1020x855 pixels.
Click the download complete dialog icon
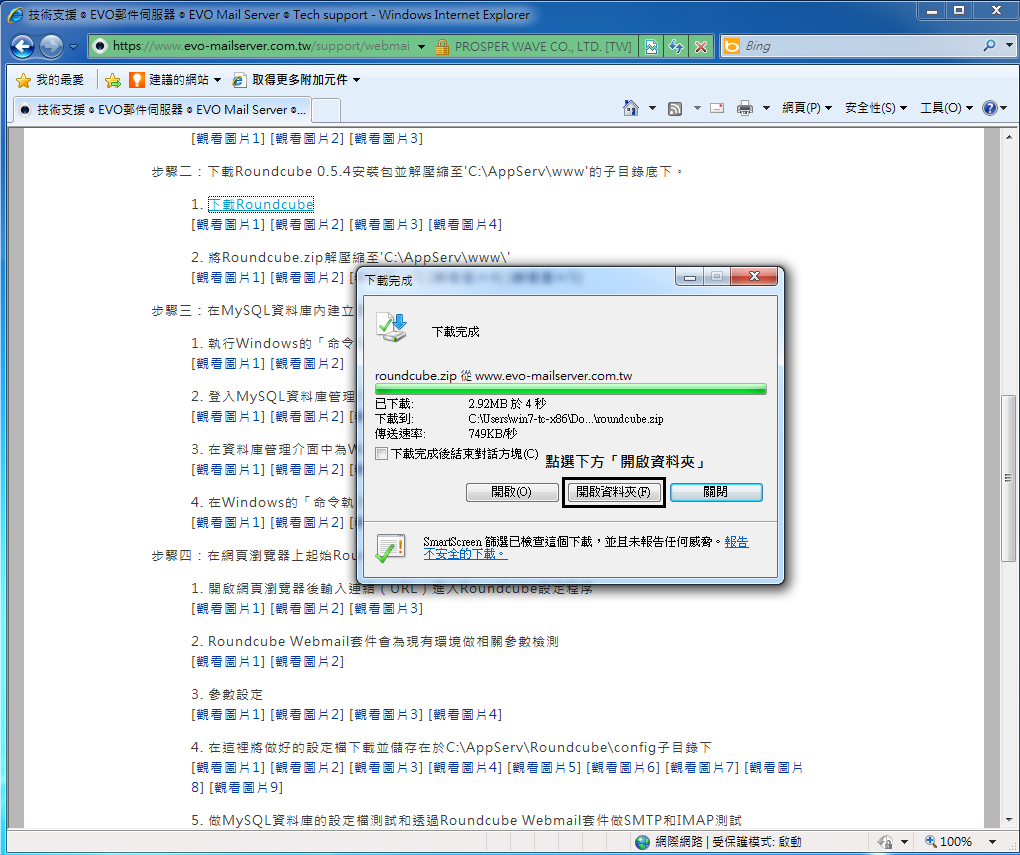(x=392, y=327)
